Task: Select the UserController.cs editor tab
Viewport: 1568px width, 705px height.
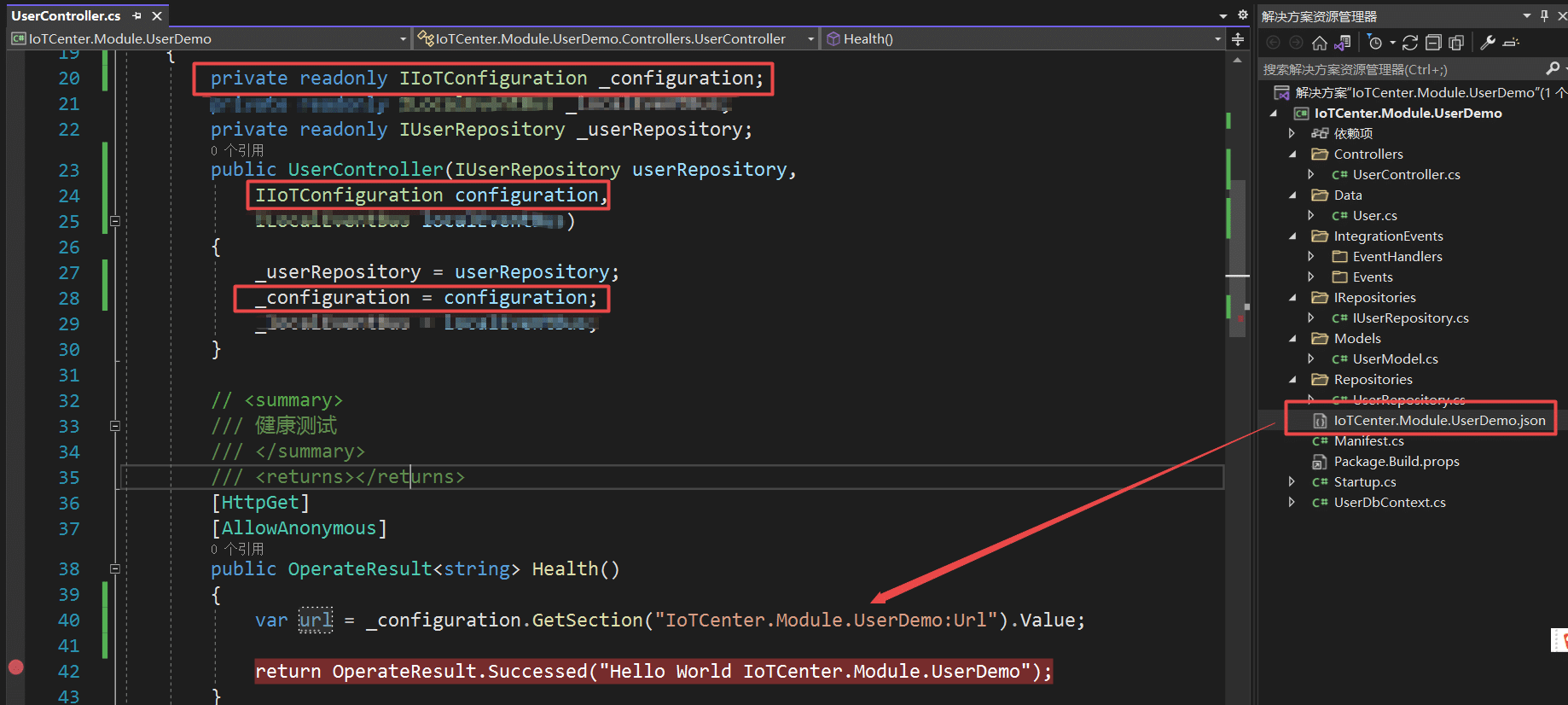Action: [67, 16]
